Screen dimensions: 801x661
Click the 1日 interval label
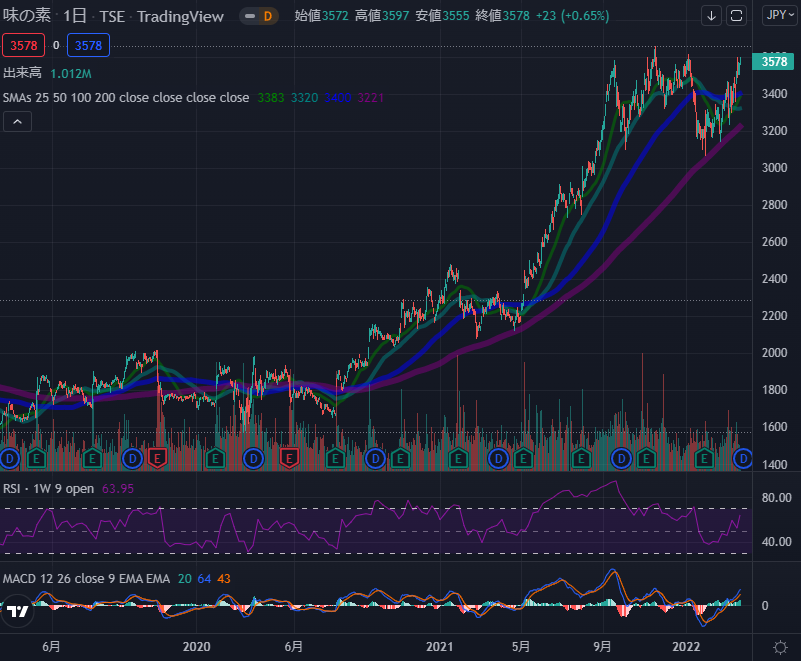(x=75, y=16)
